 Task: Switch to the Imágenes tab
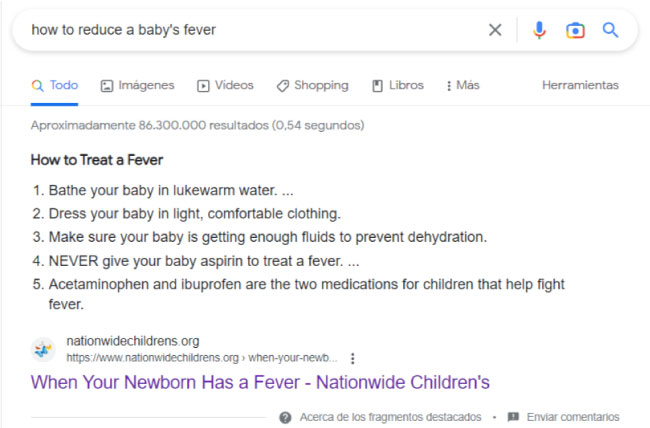tap(138, 85)
